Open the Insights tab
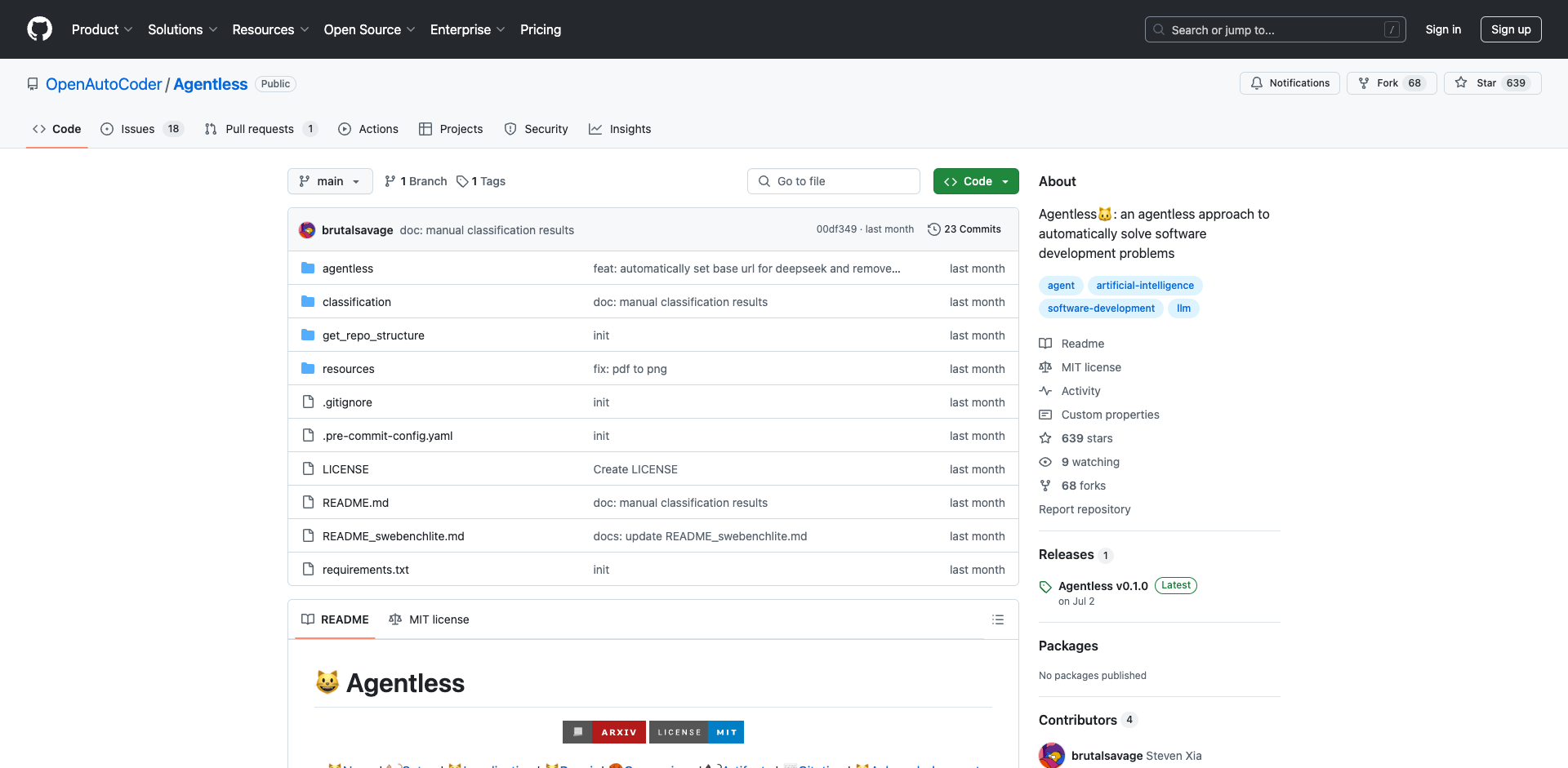1568x768 pixels. pos(620,129)
